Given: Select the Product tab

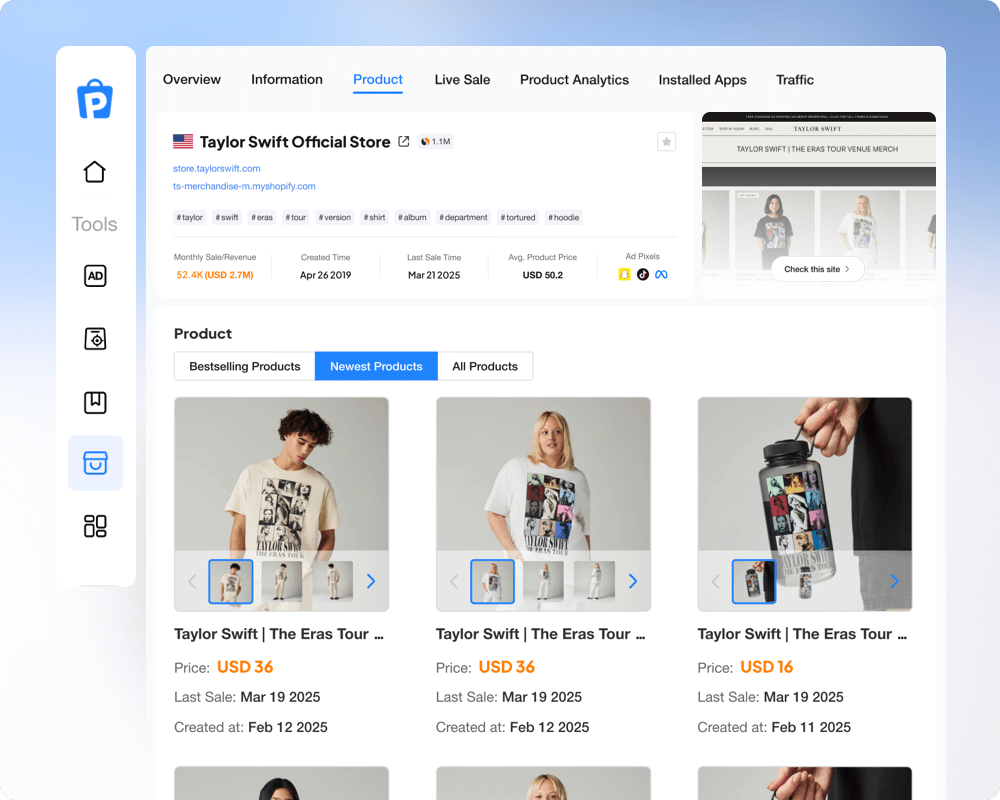Looking at the screenshot, I should [x=378, y=80].
